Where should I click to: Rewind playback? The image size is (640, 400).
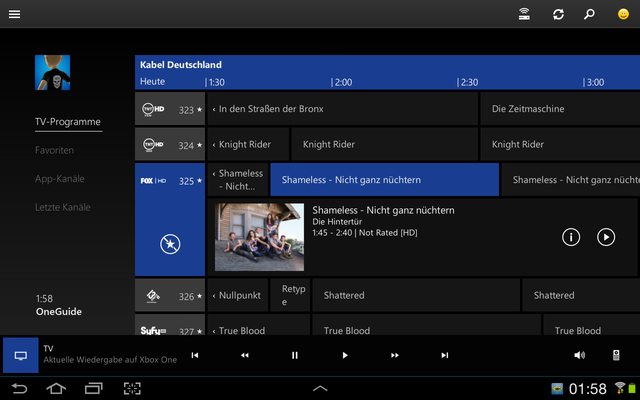[244, 355]
